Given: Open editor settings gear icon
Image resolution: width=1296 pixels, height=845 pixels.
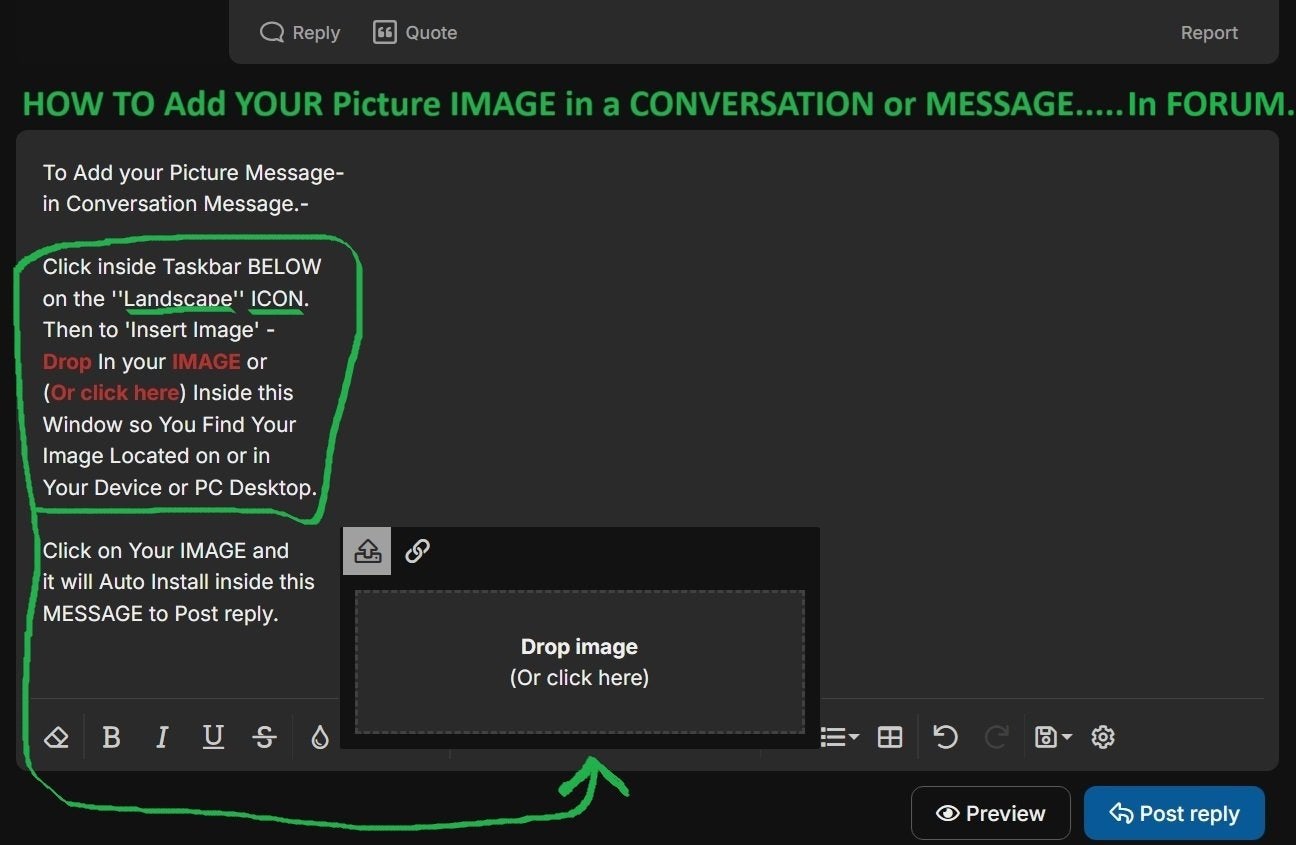Looking at the screenshot, I should [1103, 738].
